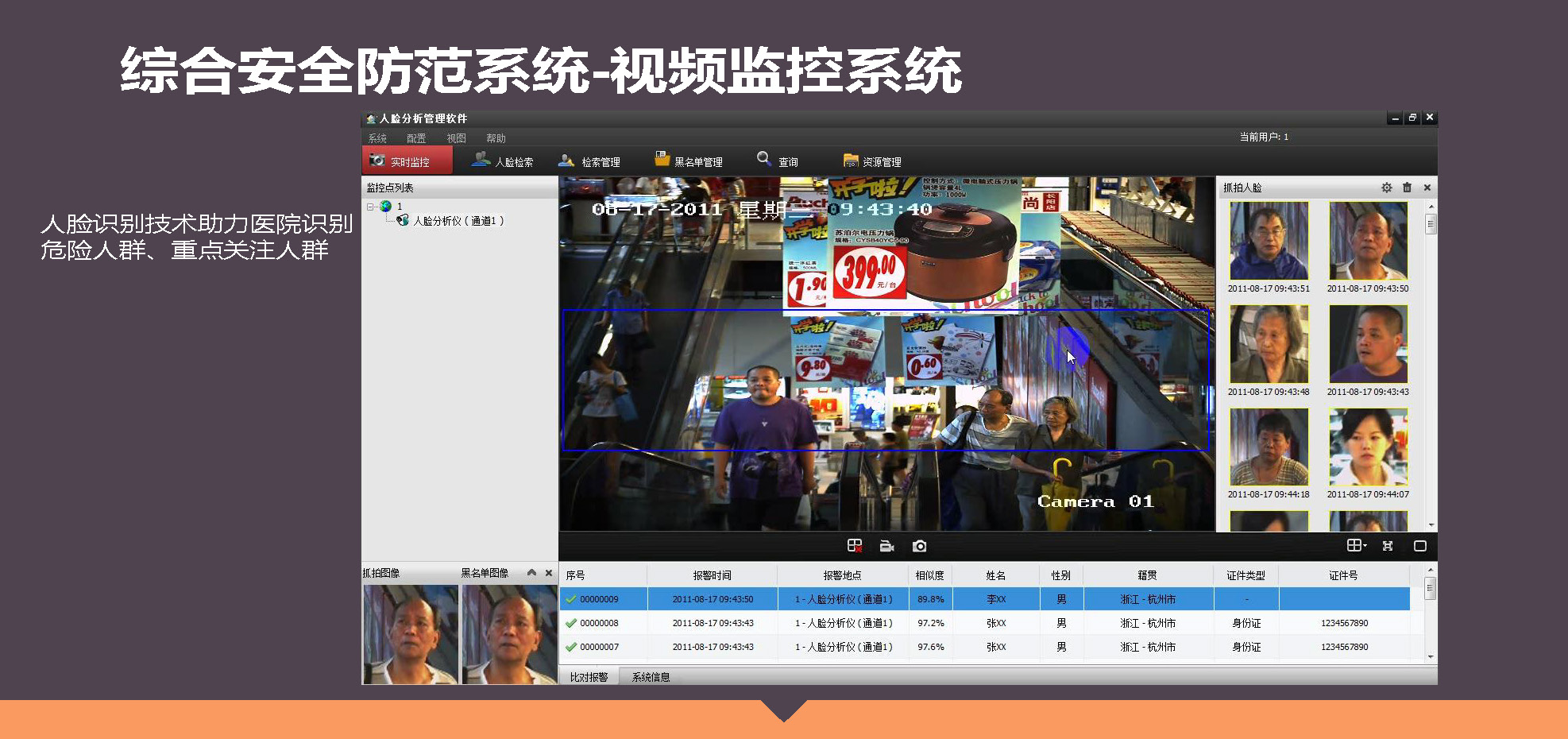Click the down arrow of 抓拍人脸 scrollbar

pyautogui.click(x=1431, y=524)
